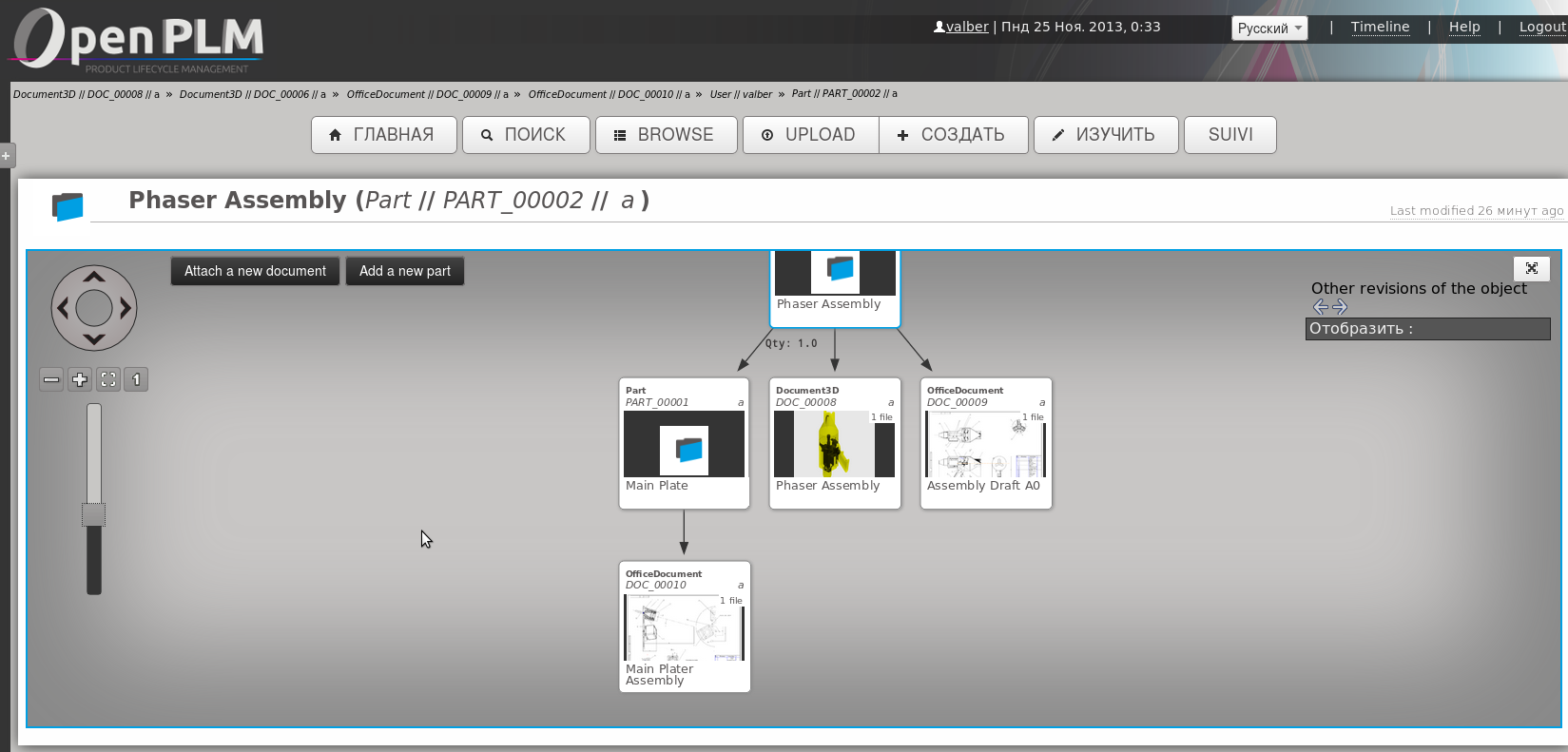
Task: Click the Last modified timestamp text
Action: pos(1476,211)
